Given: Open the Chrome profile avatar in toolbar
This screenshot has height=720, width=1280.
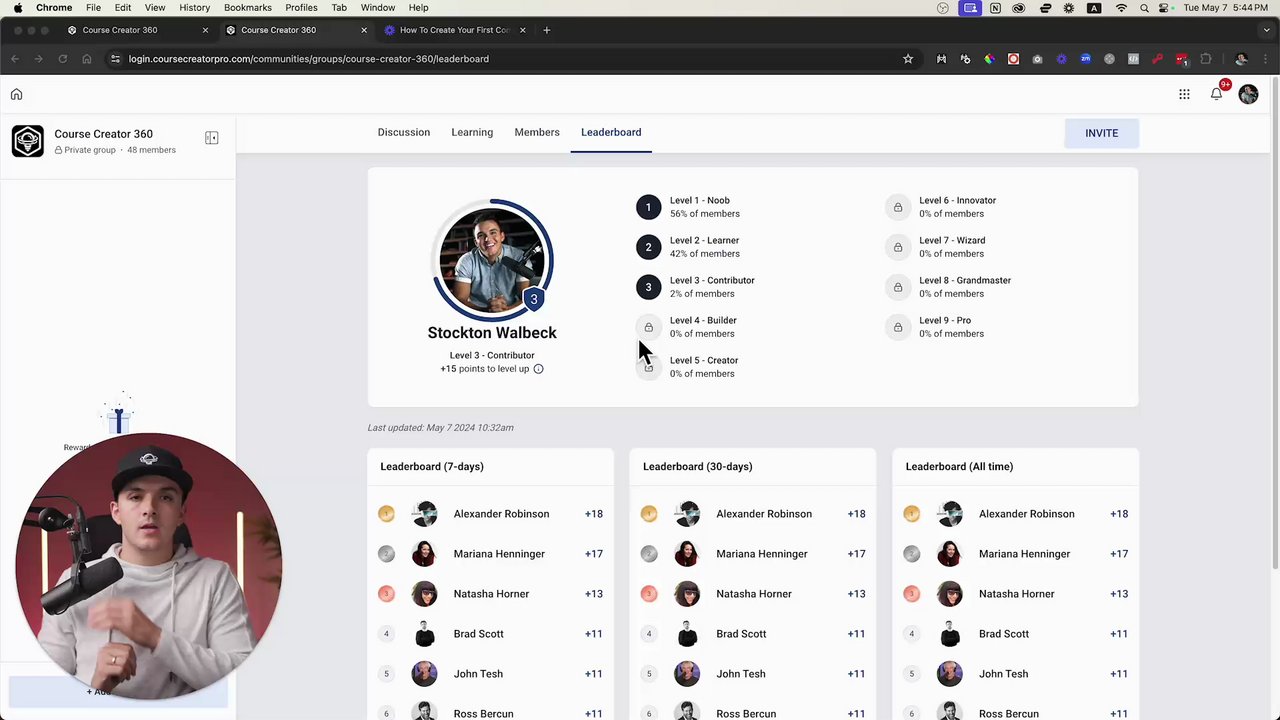Looking at the screenshot, I should [x=1241, y=59].
